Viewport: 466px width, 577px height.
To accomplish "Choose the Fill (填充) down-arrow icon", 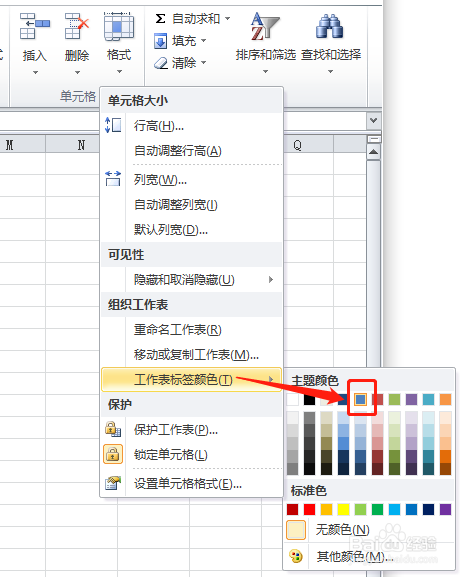I will [160, 41].
